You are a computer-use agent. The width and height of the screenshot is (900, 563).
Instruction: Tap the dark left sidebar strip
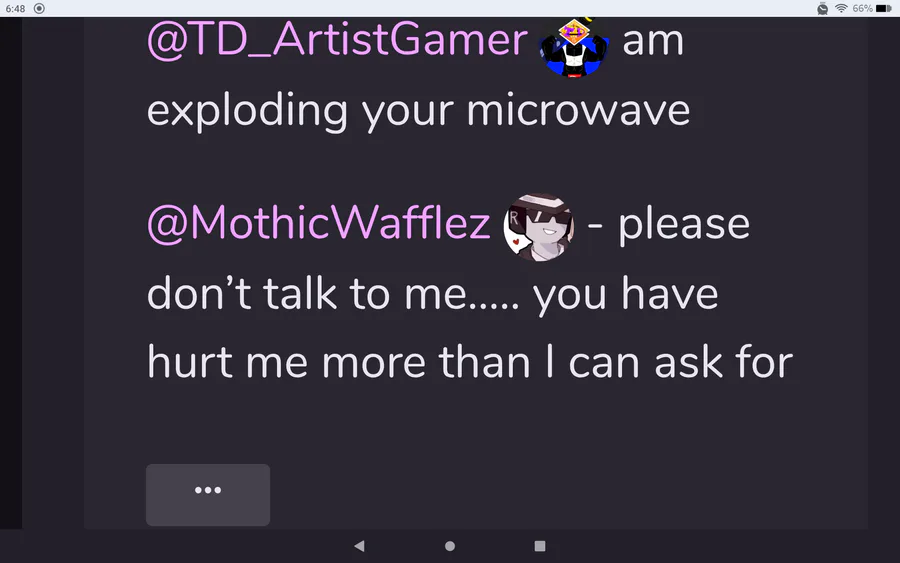pyautogui.click(x=11, y=273)
